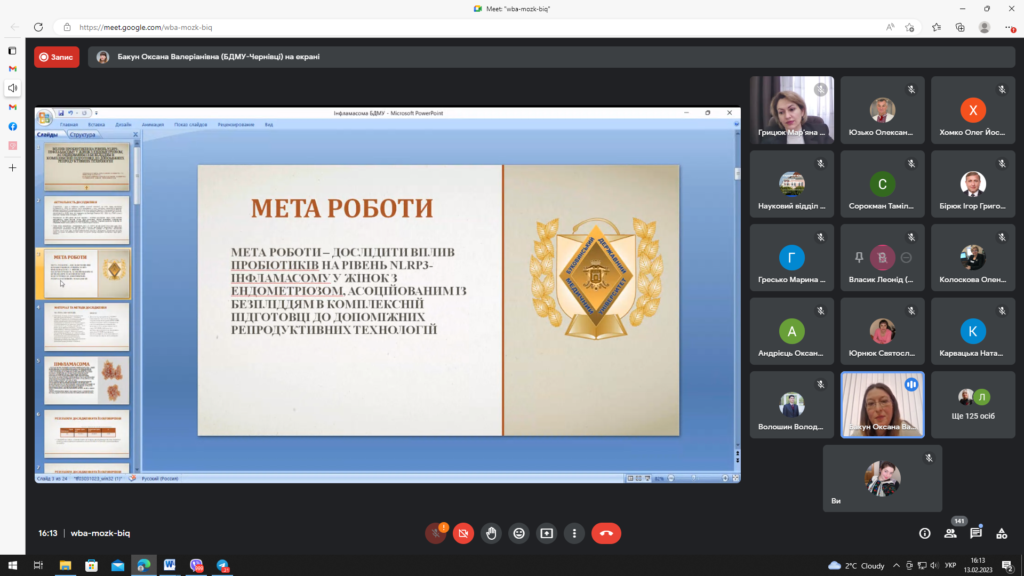The image size is (1024, 576).
Task: Show hidden system tray icons chevron
Action: click(896, 565)
